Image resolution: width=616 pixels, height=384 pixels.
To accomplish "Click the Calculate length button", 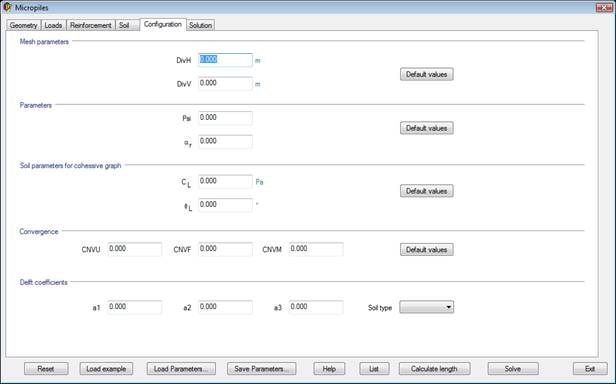I will coord(434,369).
